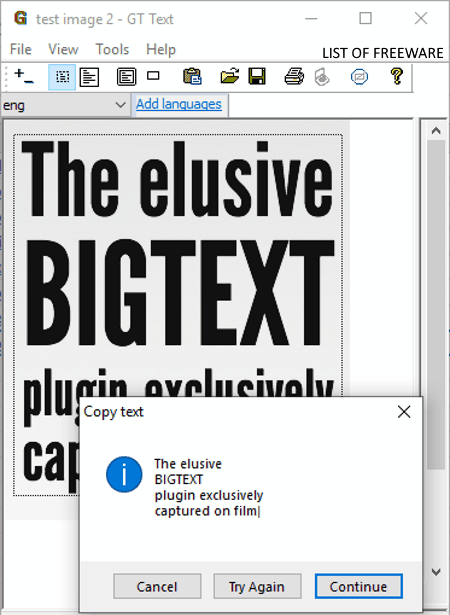
Task: Minimize the GT Text window
Action: pos(311,18)
